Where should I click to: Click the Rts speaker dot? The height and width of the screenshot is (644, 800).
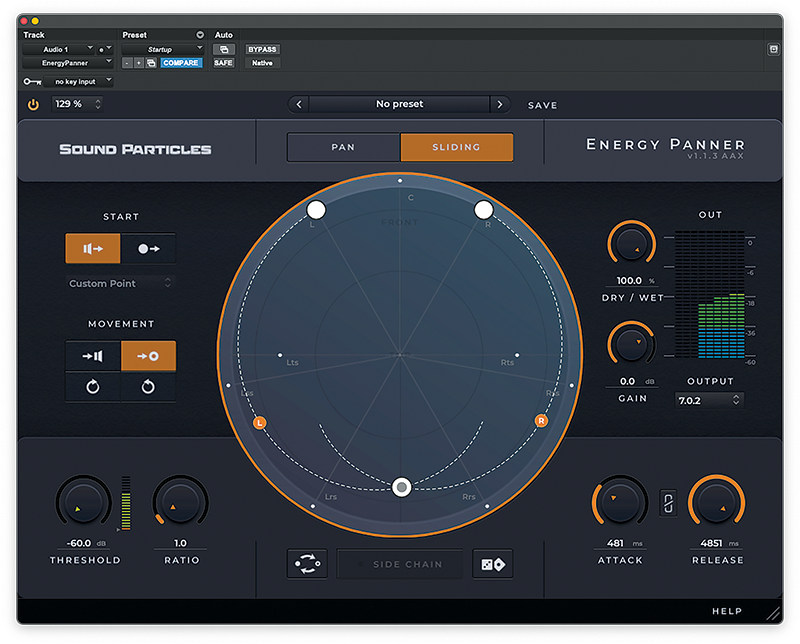point(517,355)
